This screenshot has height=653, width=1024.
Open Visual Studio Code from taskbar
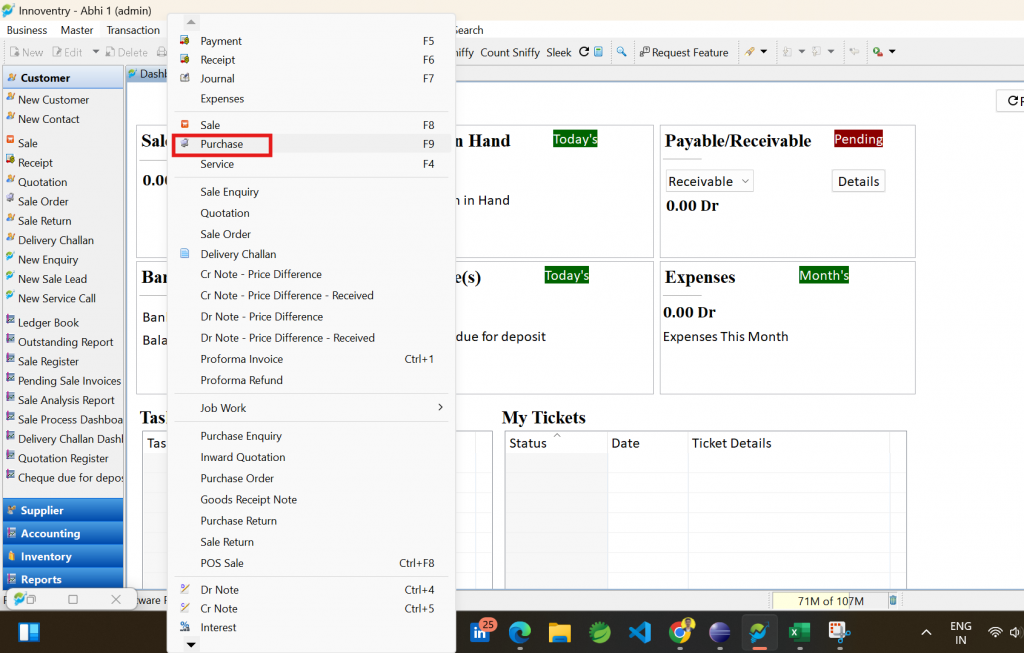click(x=640, y=632)
